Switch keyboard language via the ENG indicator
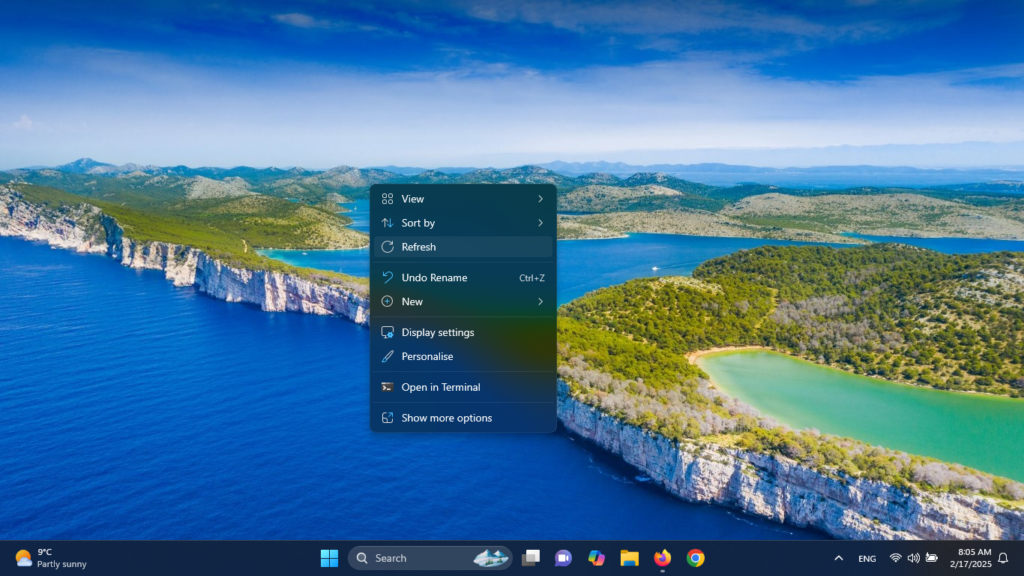The image size is (1024, 576). (x=866, y=559)
